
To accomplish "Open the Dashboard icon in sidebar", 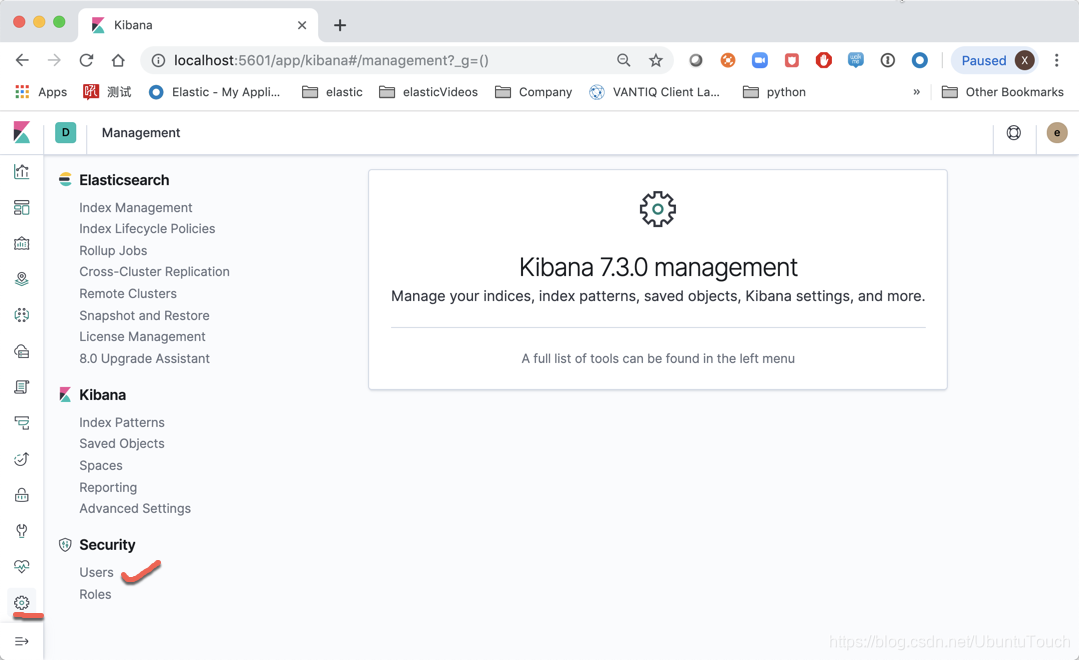I will tap(21, 207).
